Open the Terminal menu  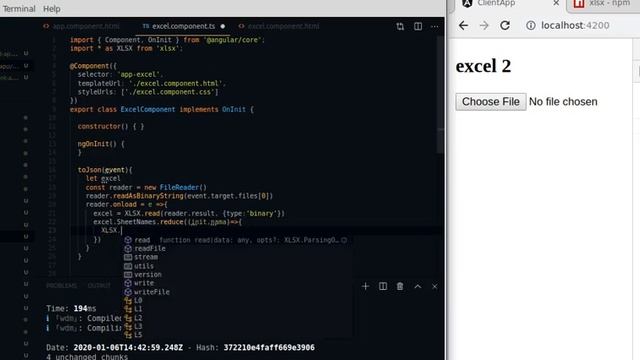(19, 9)
